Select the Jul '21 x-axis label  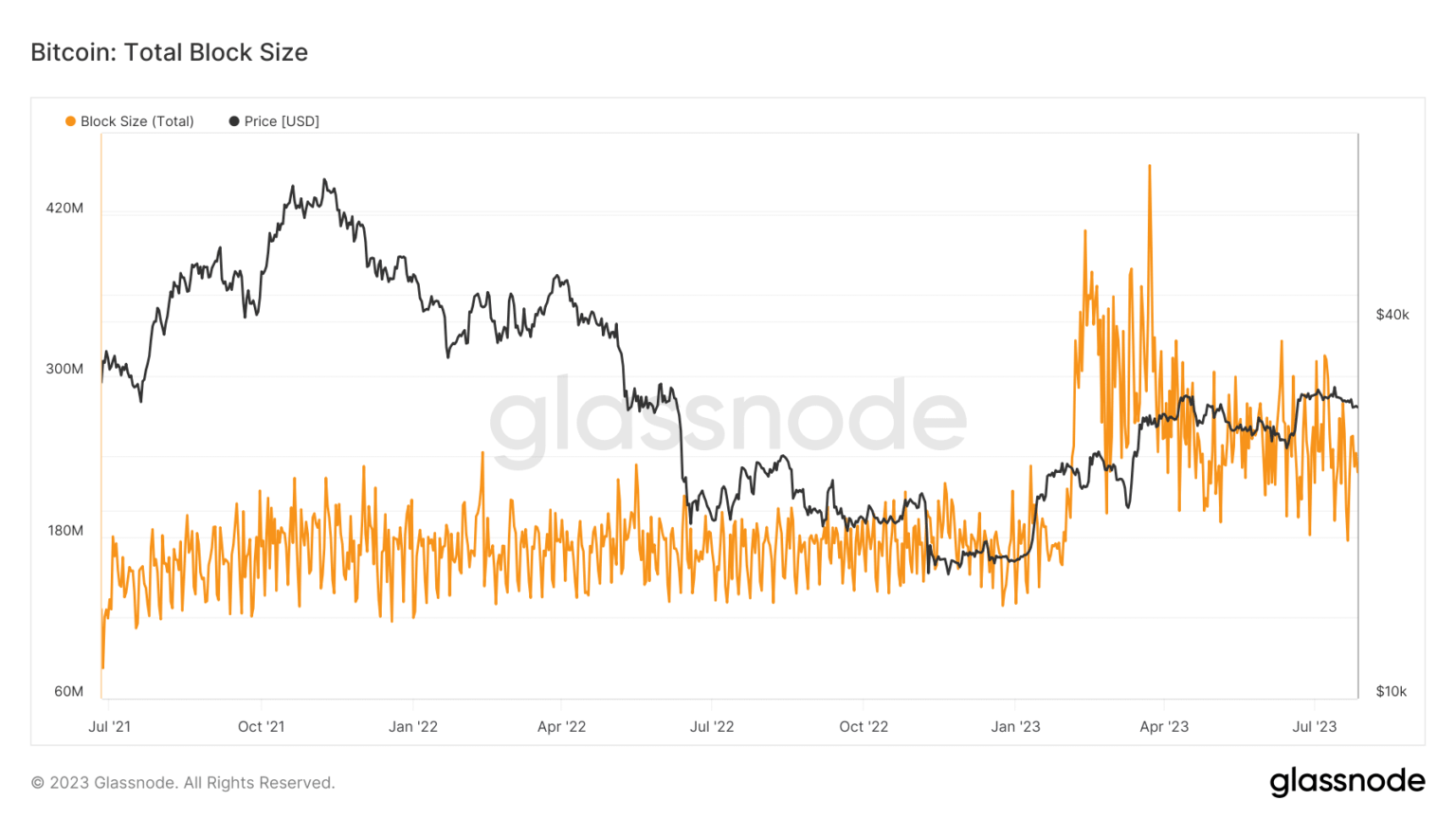110,726
